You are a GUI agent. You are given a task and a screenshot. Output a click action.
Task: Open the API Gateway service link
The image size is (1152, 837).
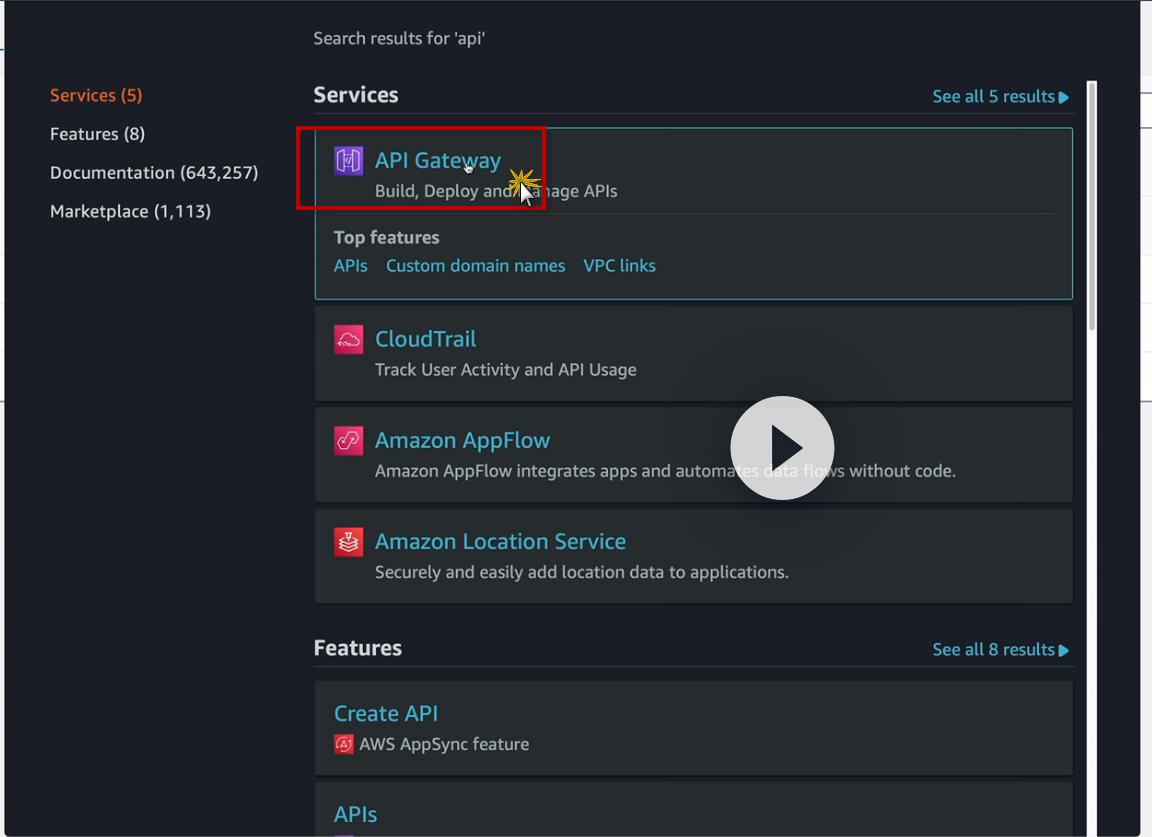(x=437, y=160)
